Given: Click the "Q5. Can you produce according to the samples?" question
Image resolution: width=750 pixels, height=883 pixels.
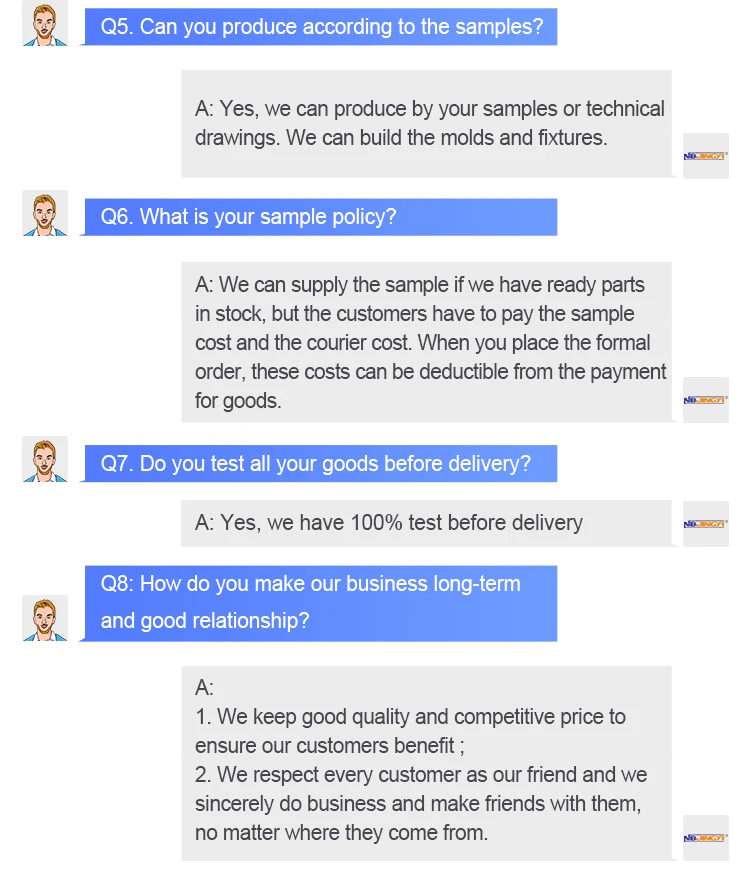Looking at the screenshot, I should click(322, 26).
